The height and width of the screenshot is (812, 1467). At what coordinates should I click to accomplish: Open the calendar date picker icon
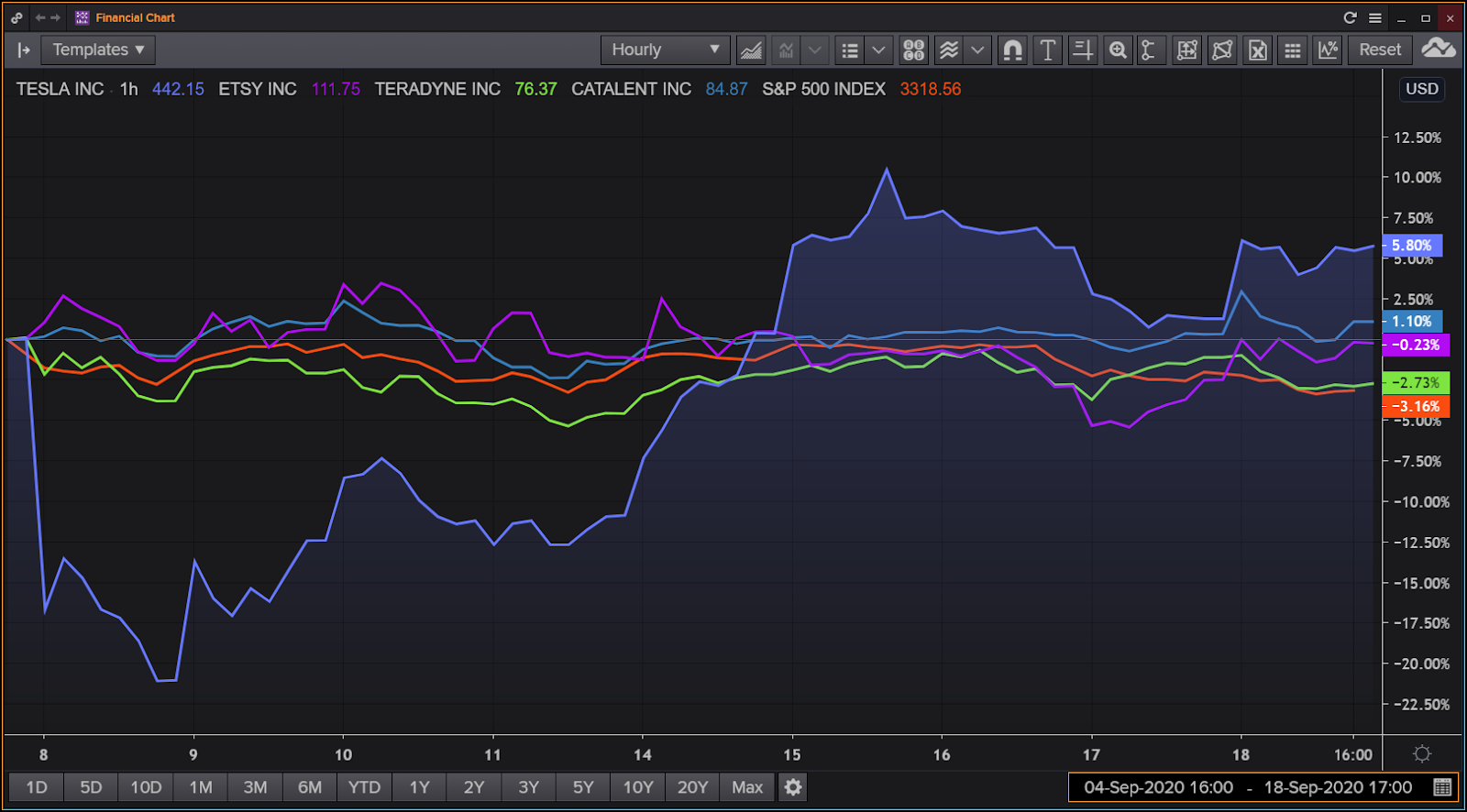pos(1441,787)
